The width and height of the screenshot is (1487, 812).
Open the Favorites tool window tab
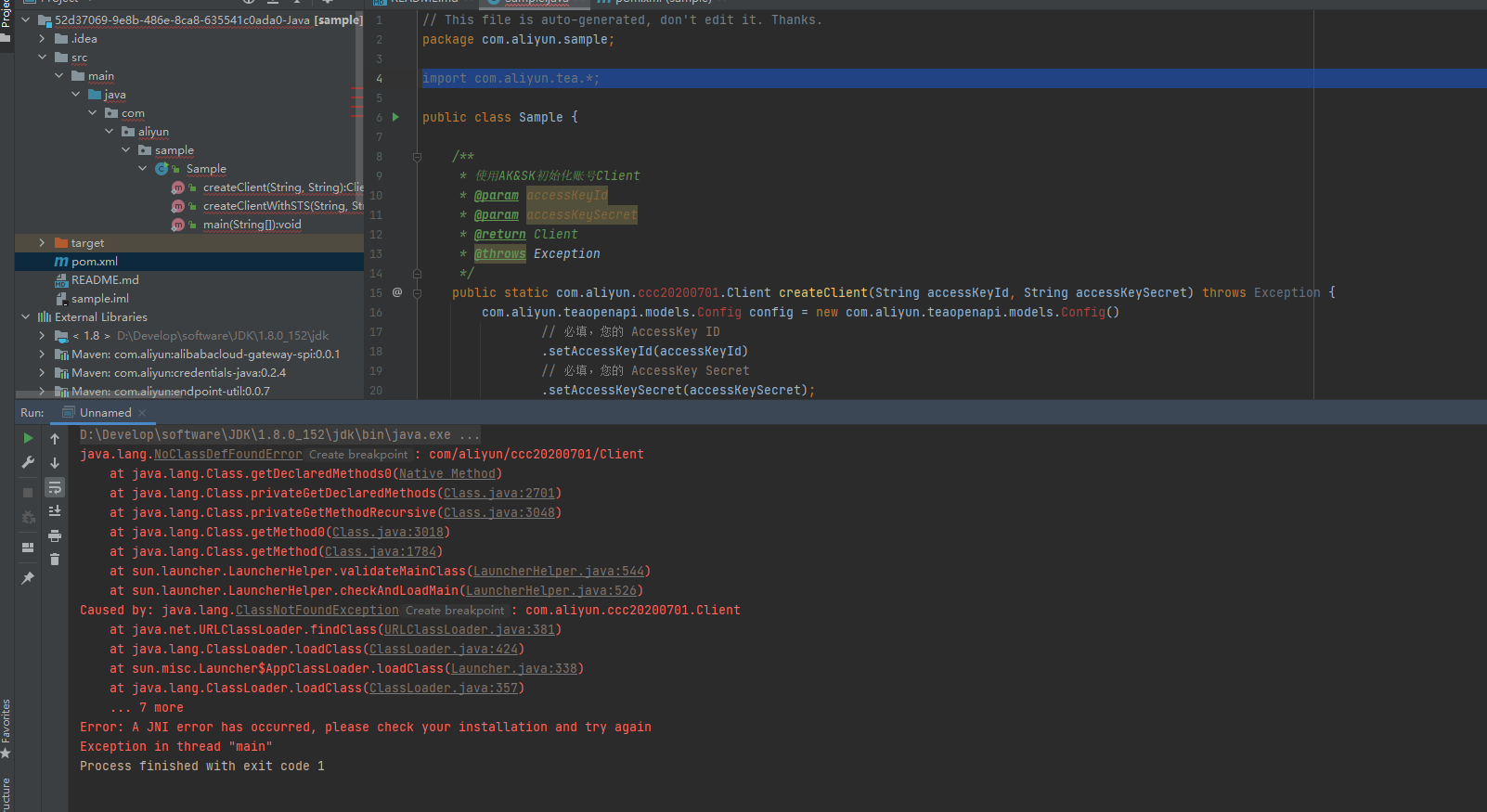coord(6,721)
